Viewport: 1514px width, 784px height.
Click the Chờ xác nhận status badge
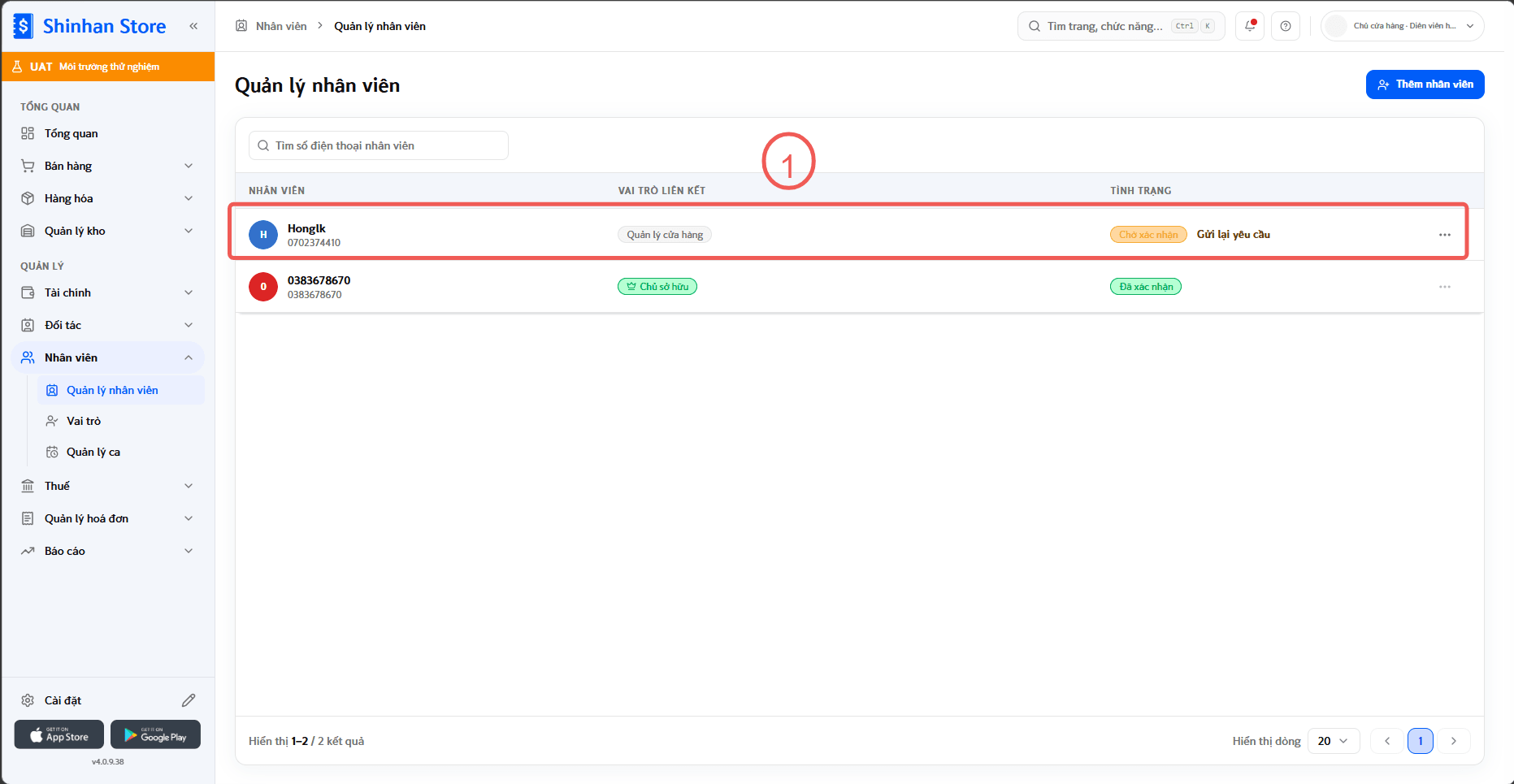pos(1148,235)
